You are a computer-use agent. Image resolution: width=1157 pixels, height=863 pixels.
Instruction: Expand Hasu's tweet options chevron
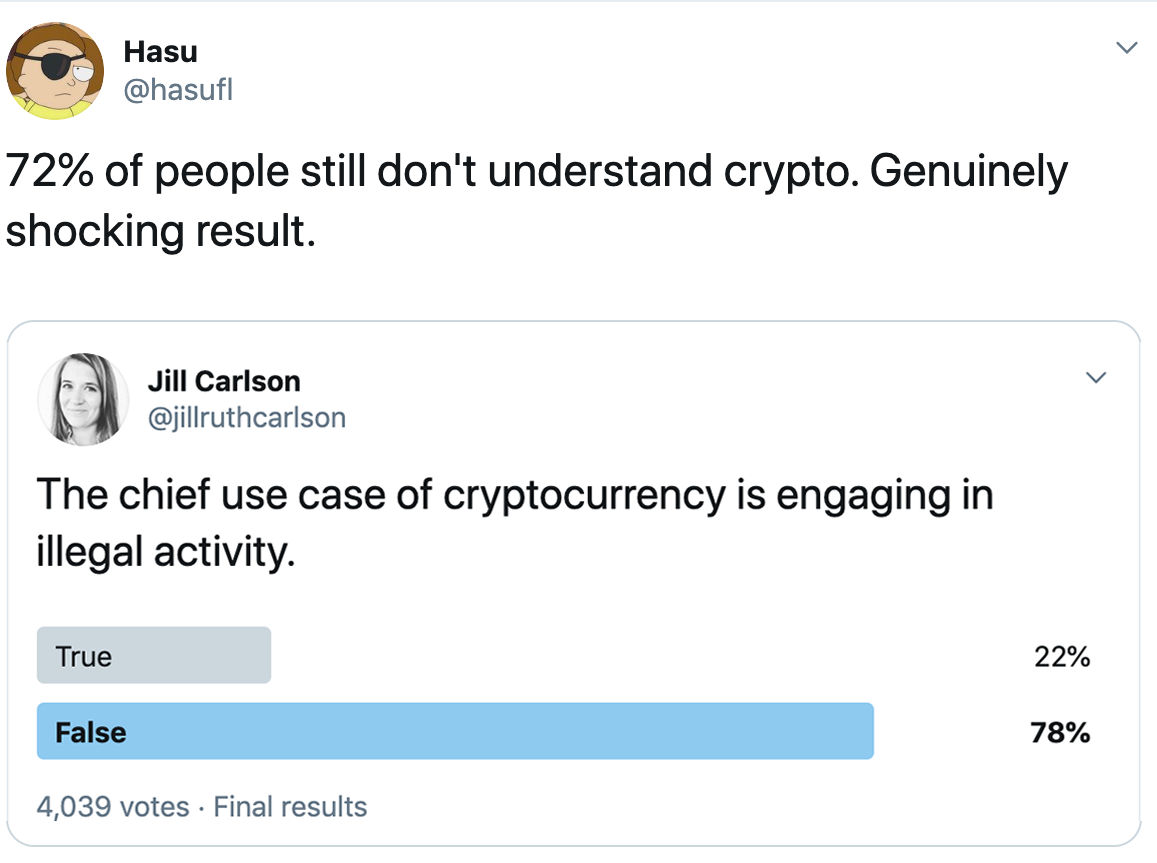tap(1126, 48)
